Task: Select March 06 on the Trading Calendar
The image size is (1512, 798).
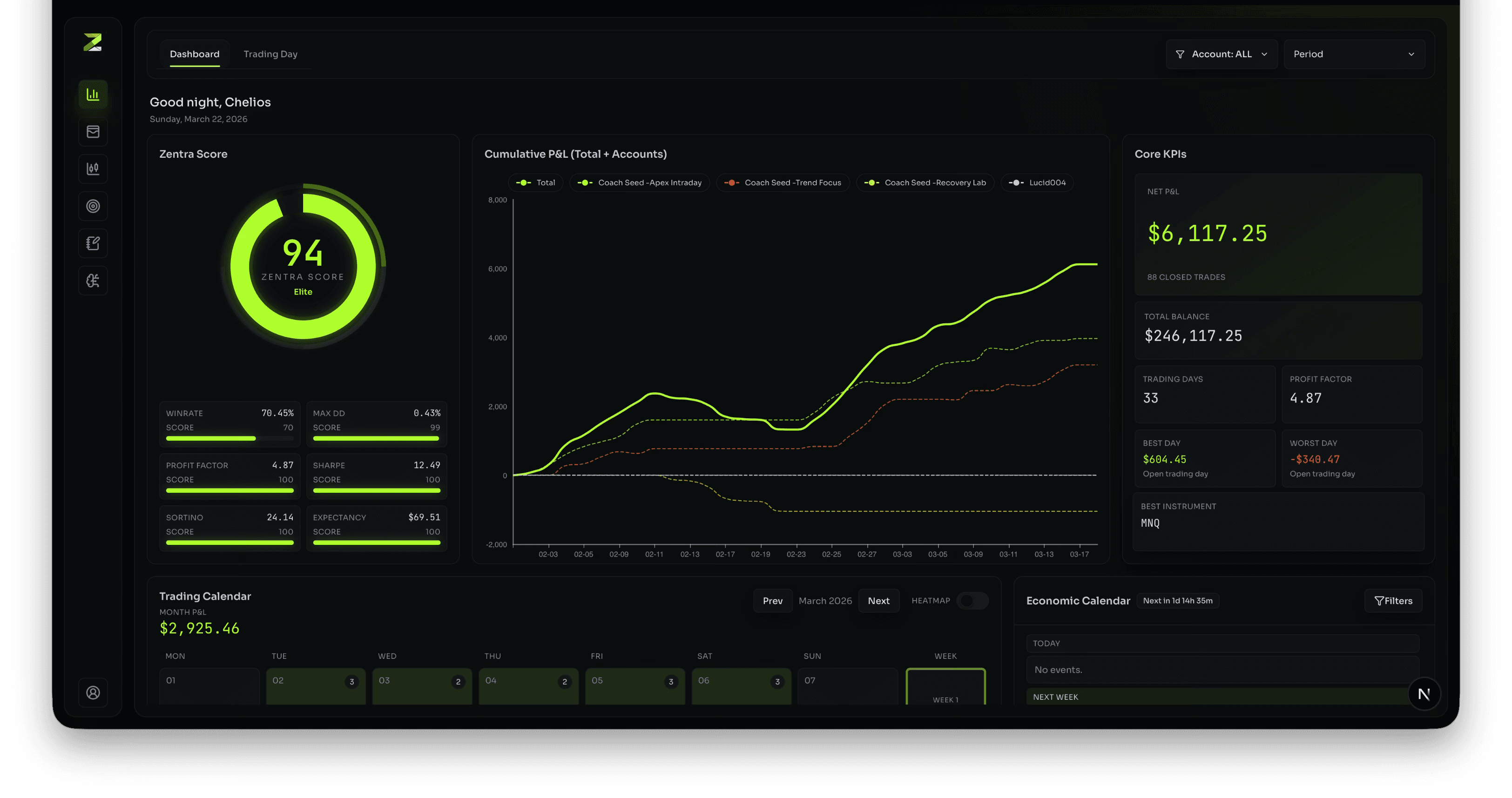Action: pos(741,685)
